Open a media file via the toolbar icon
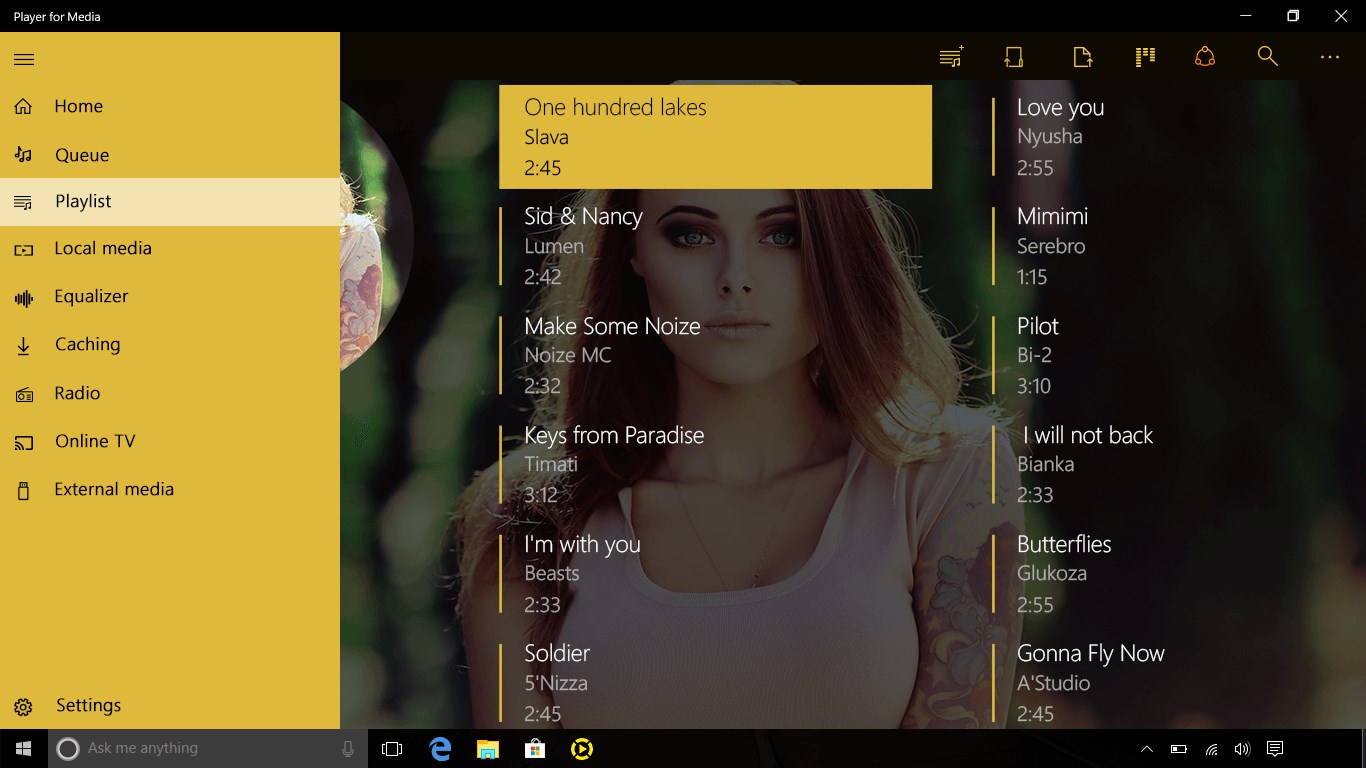Viewport: 1366px width, 768px height. 1082,57
